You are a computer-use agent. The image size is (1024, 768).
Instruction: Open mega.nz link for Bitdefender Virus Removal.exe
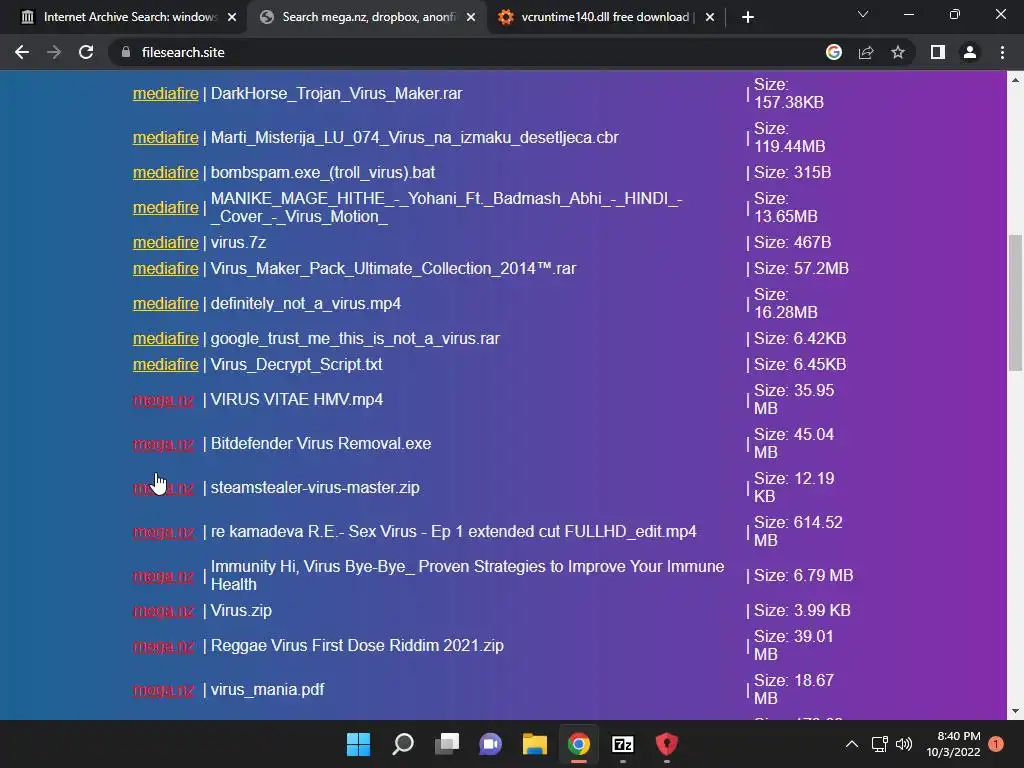[x=163, y=444]
